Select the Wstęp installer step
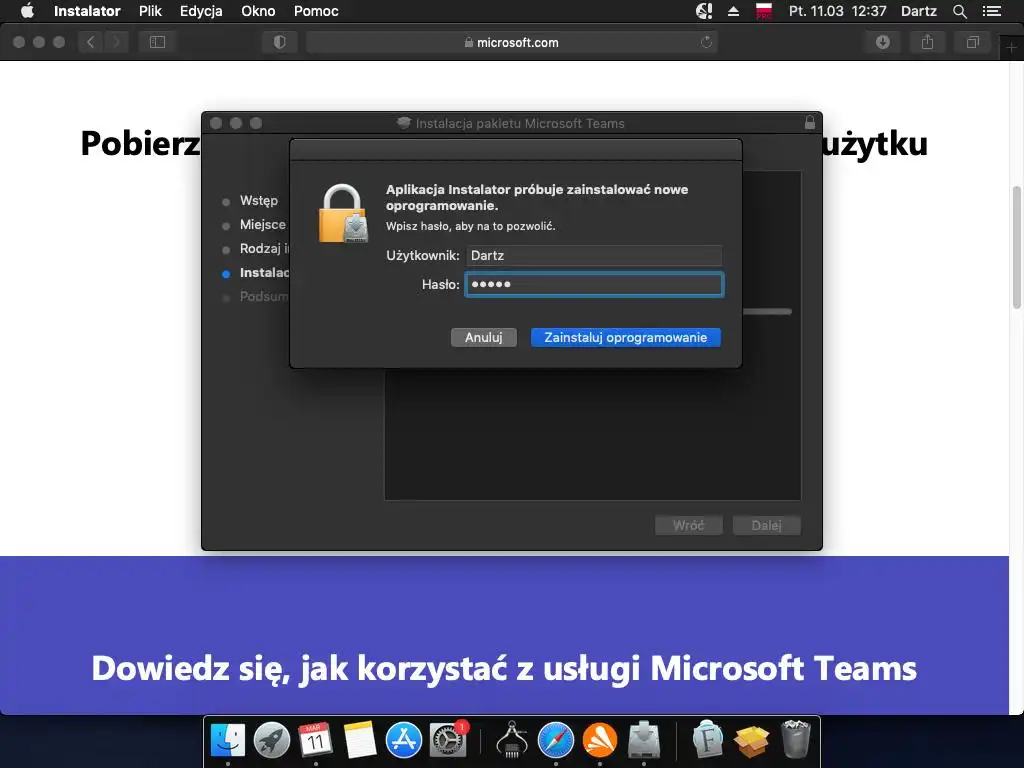 click(x=259, y=200)
